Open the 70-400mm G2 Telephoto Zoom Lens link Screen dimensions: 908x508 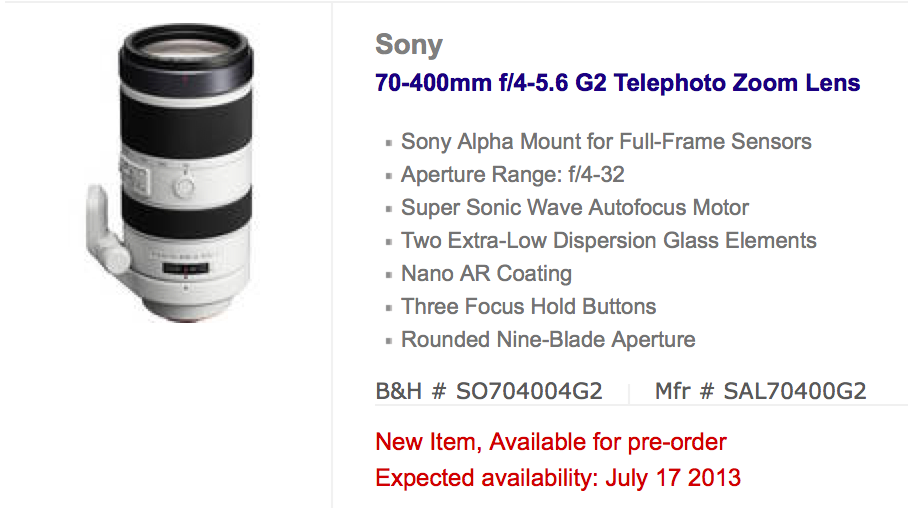617,83
